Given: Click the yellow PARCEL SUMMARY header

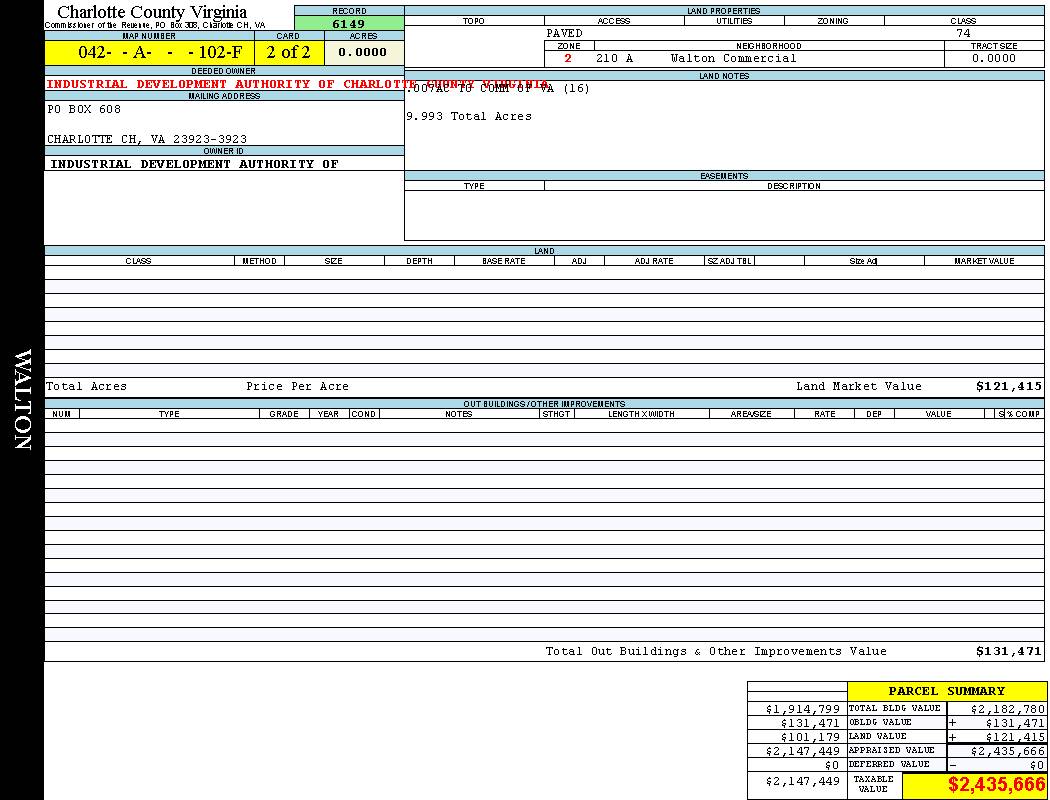Looking at the screenshot, I should click(946, 691).
